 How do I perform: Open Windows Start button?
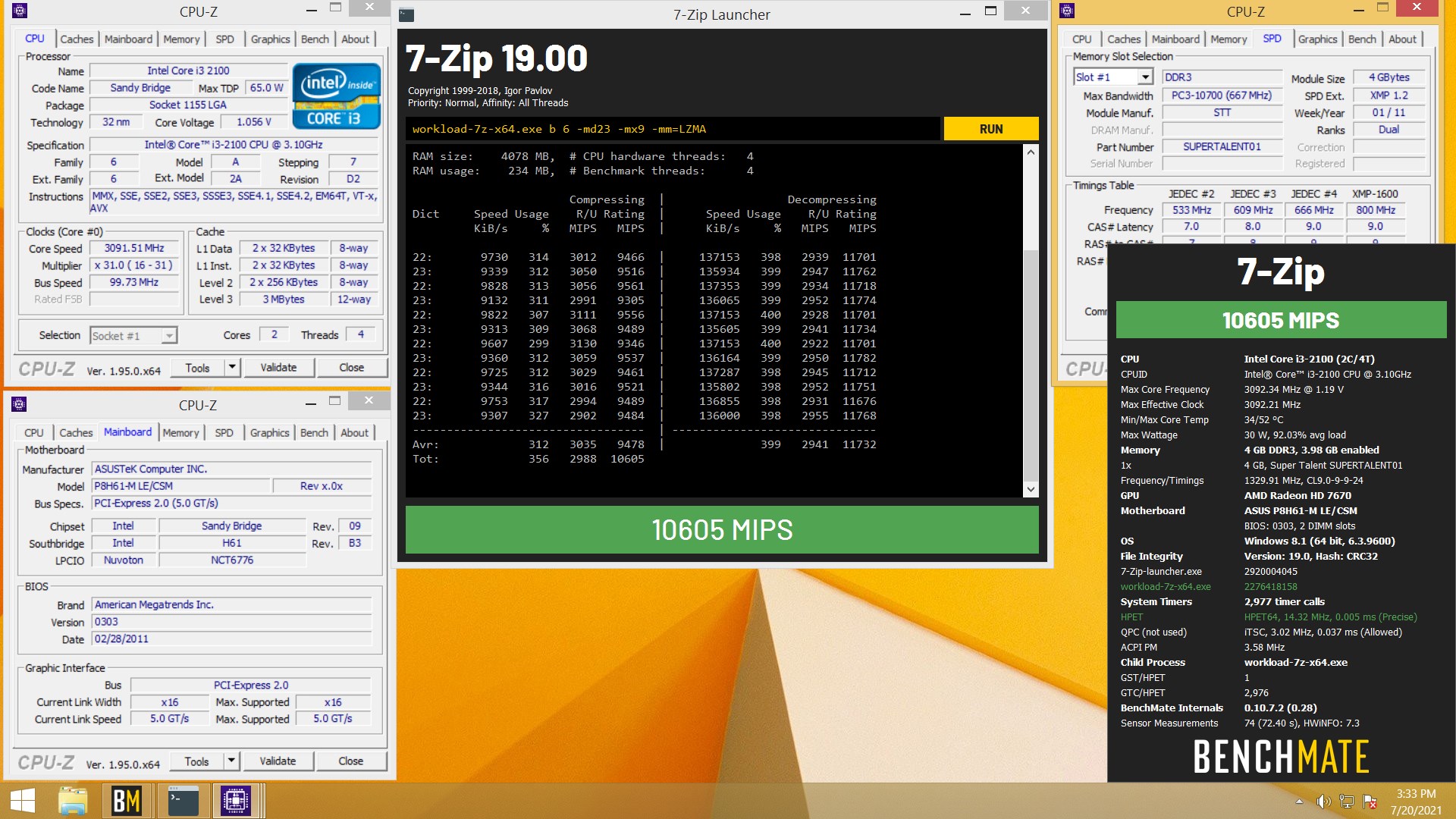tap(23, 801)
